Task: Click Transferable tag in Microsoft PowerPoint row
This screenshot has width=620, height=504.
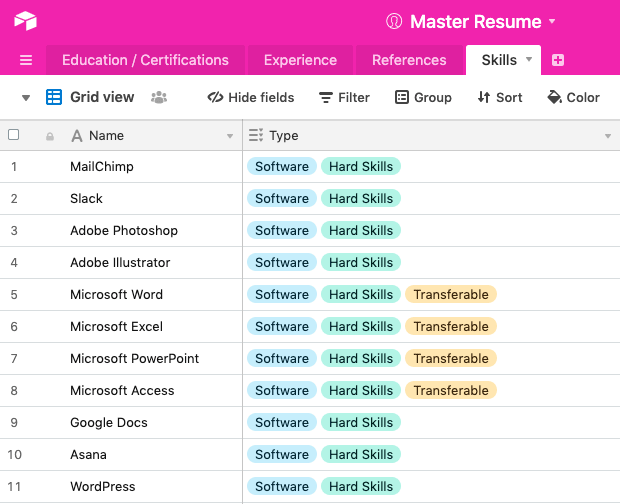Action: pyautogui.click(x=451, y=359)
